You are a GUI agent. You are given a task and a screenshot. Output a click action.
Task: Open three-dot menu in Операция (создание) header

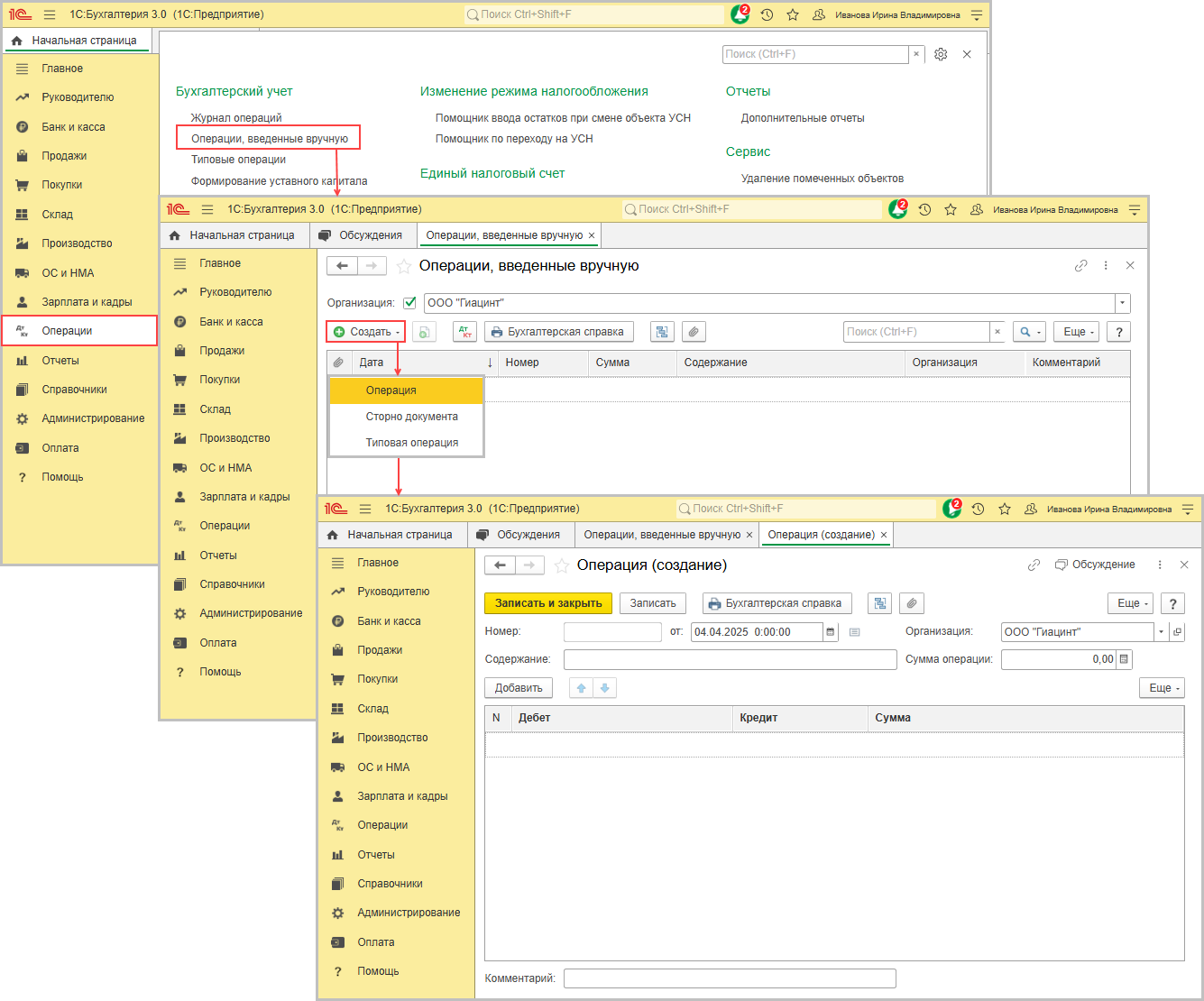click(x=1160, y=565)
